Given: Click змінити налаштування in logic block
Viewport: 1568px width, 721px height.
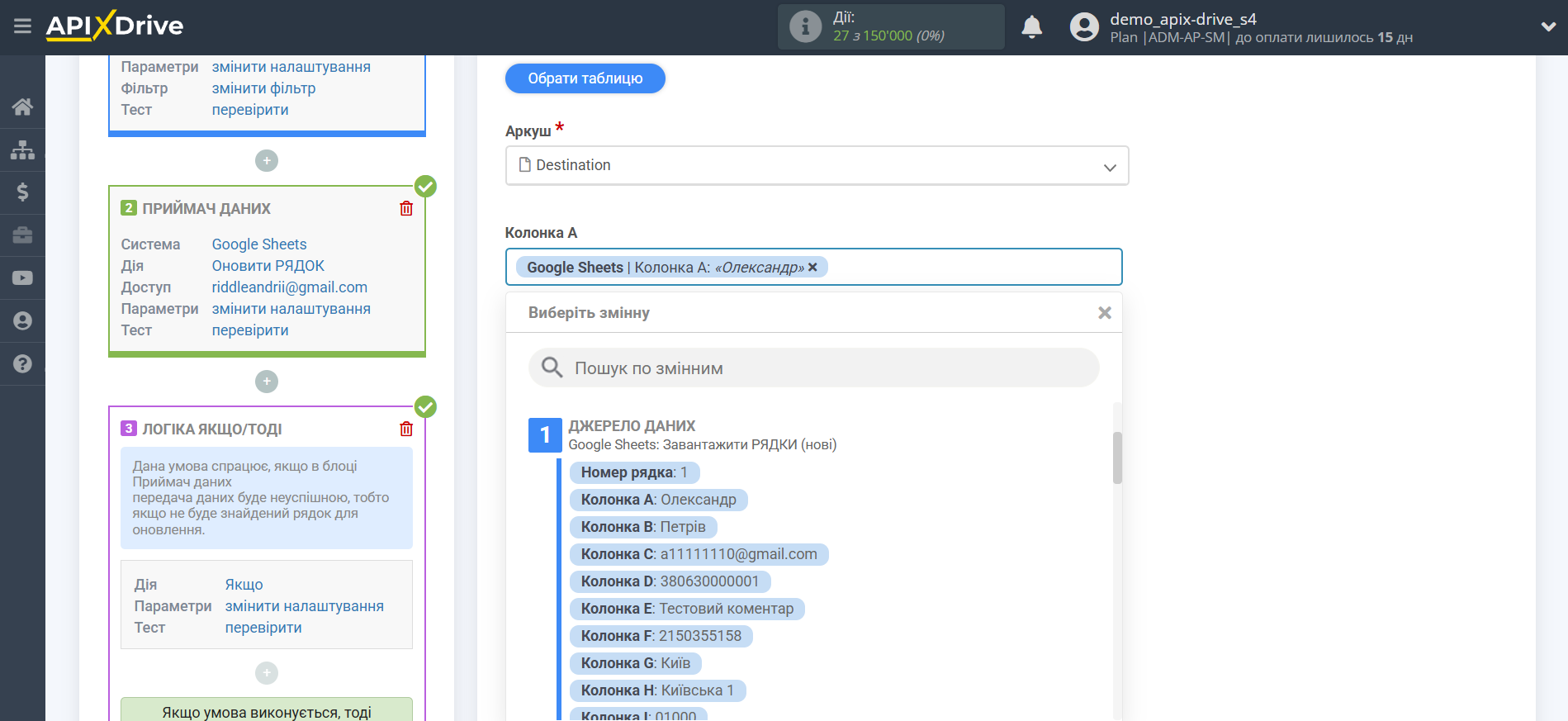Looking at the screenshot, I should tap(304, 606).
